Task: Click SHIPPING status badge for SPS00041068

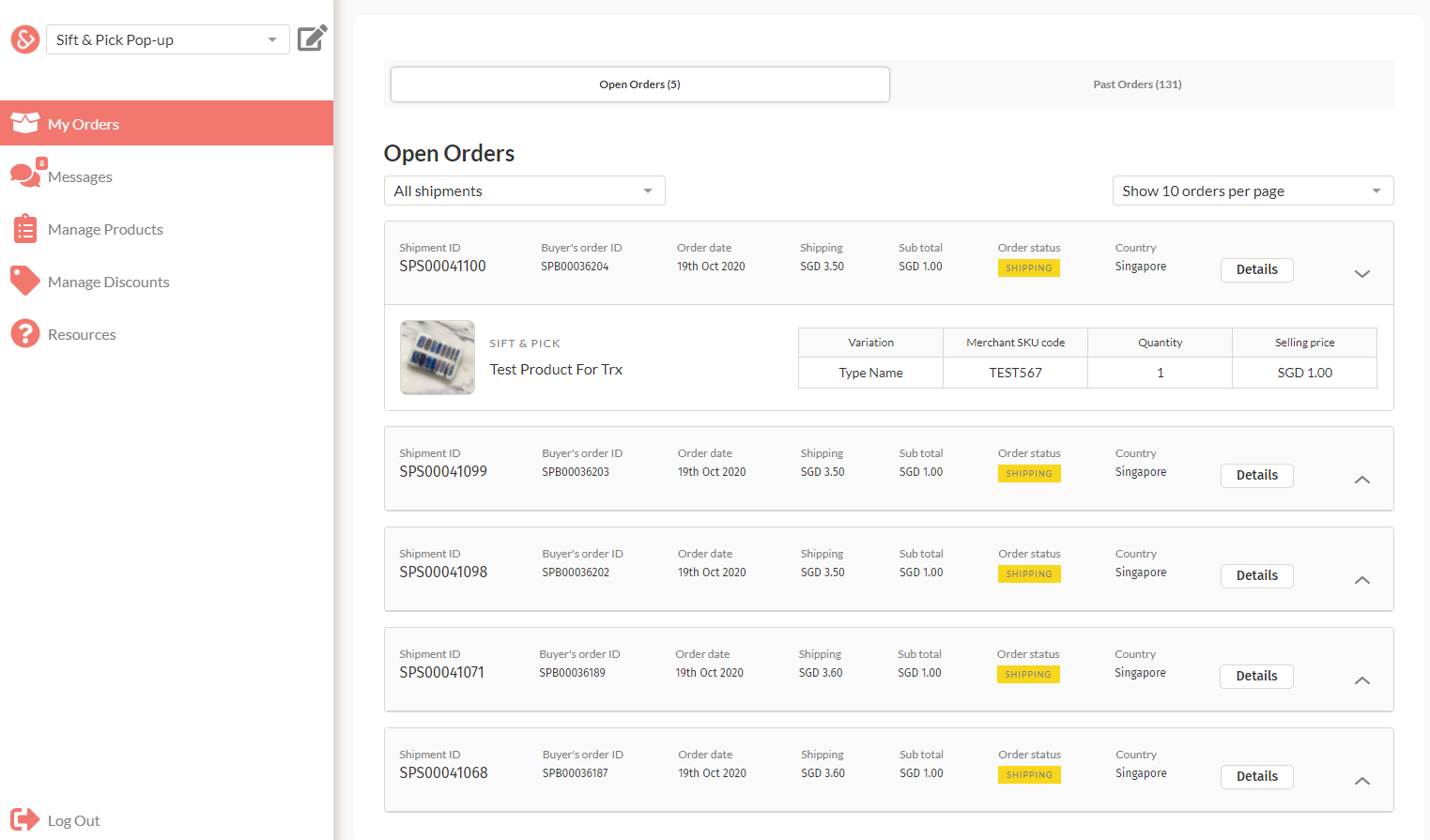Action: pyautogui.click(x=1029, y=775)
